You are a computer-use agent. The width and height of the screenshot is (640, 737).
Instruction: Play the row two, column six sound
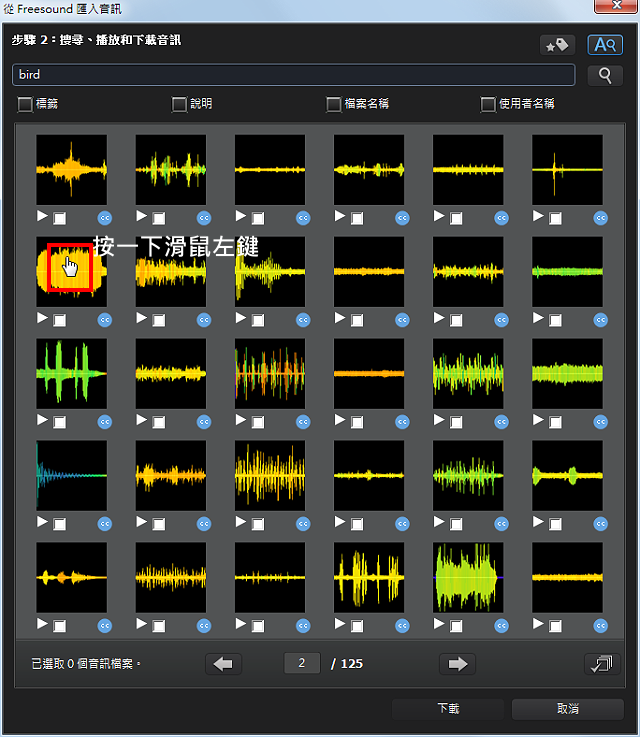(x=538, y=318)
